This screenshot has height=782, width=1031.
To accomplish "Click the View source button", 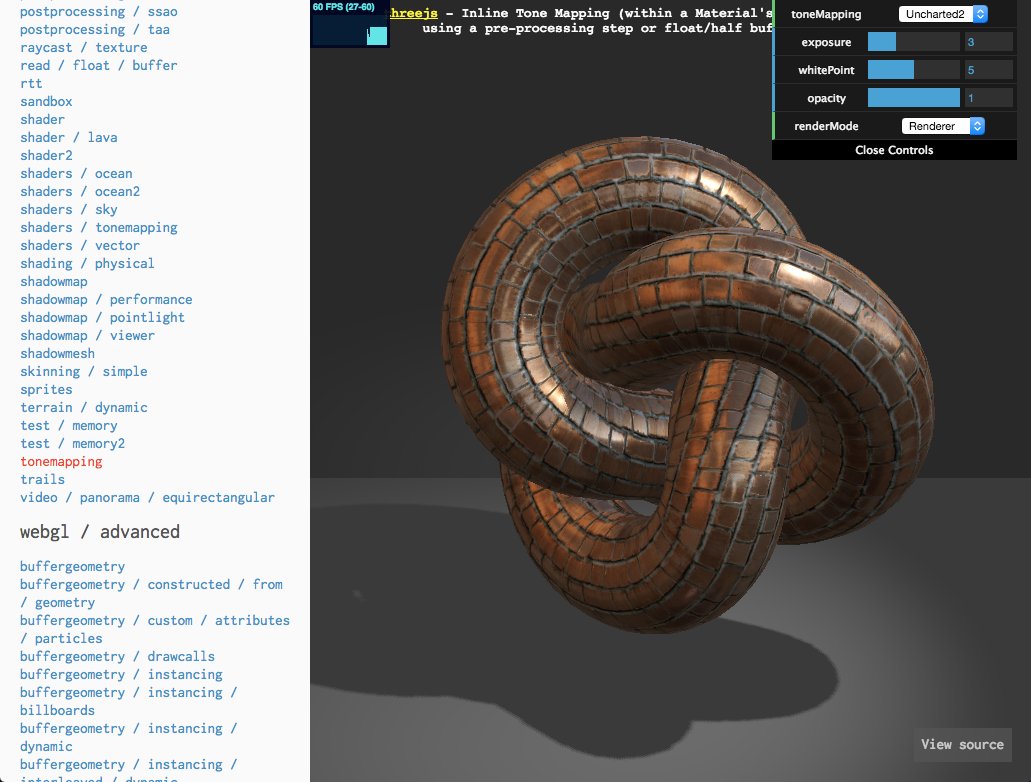I will click(962, 745).
